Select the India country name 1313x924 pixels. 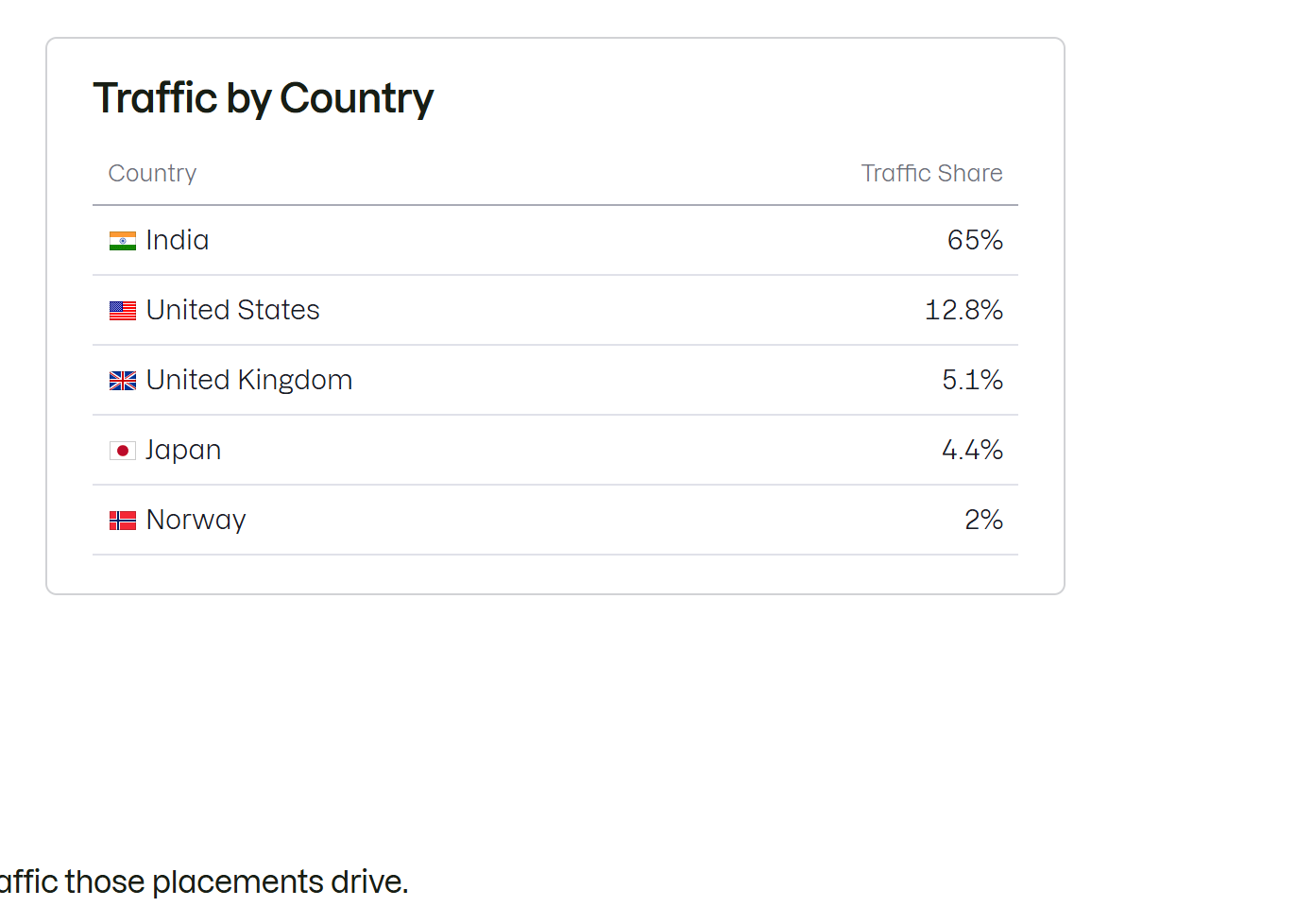point(178,240)
